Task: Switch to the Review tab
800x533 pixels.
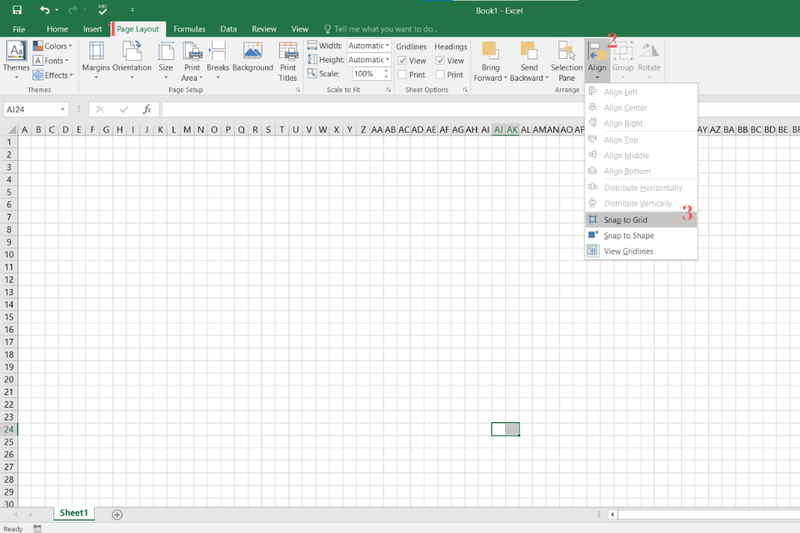Action: pyautogui.click(x=264, y=29)
